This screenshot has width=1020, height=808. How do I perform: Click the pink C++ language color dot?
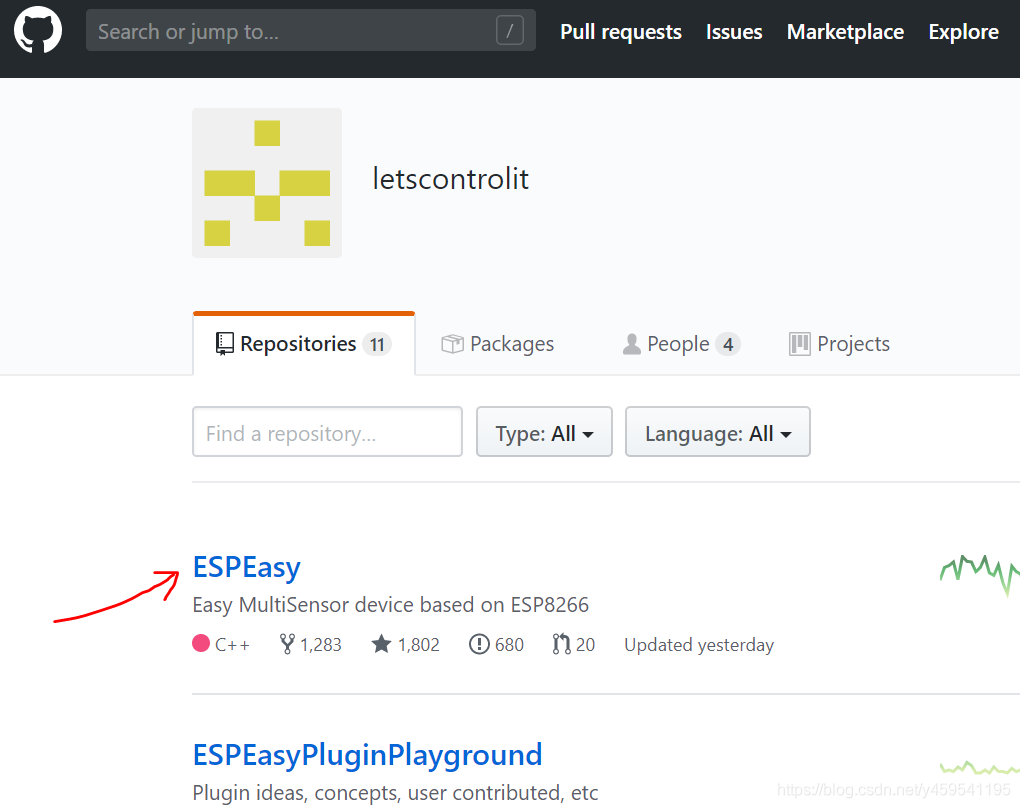pos(201,643)
